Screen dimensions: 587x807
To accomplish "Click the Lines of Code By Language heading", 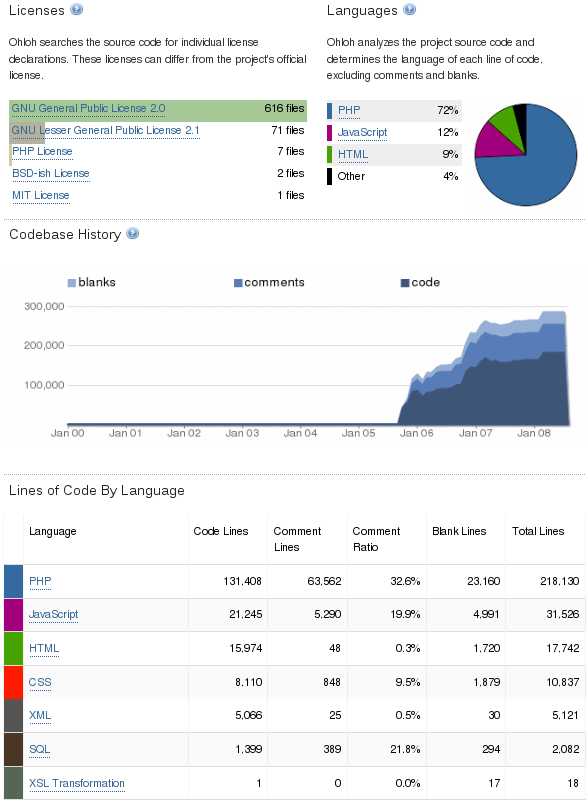I will tap(97, 490).
